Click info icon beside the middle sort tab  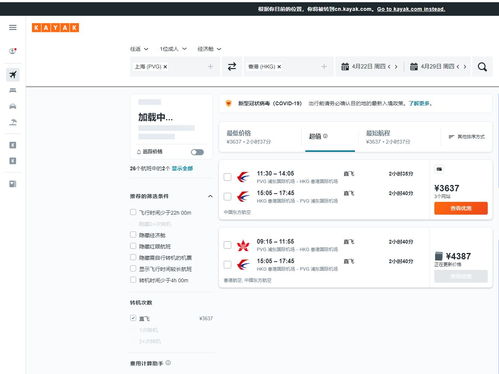pos(325,136)
